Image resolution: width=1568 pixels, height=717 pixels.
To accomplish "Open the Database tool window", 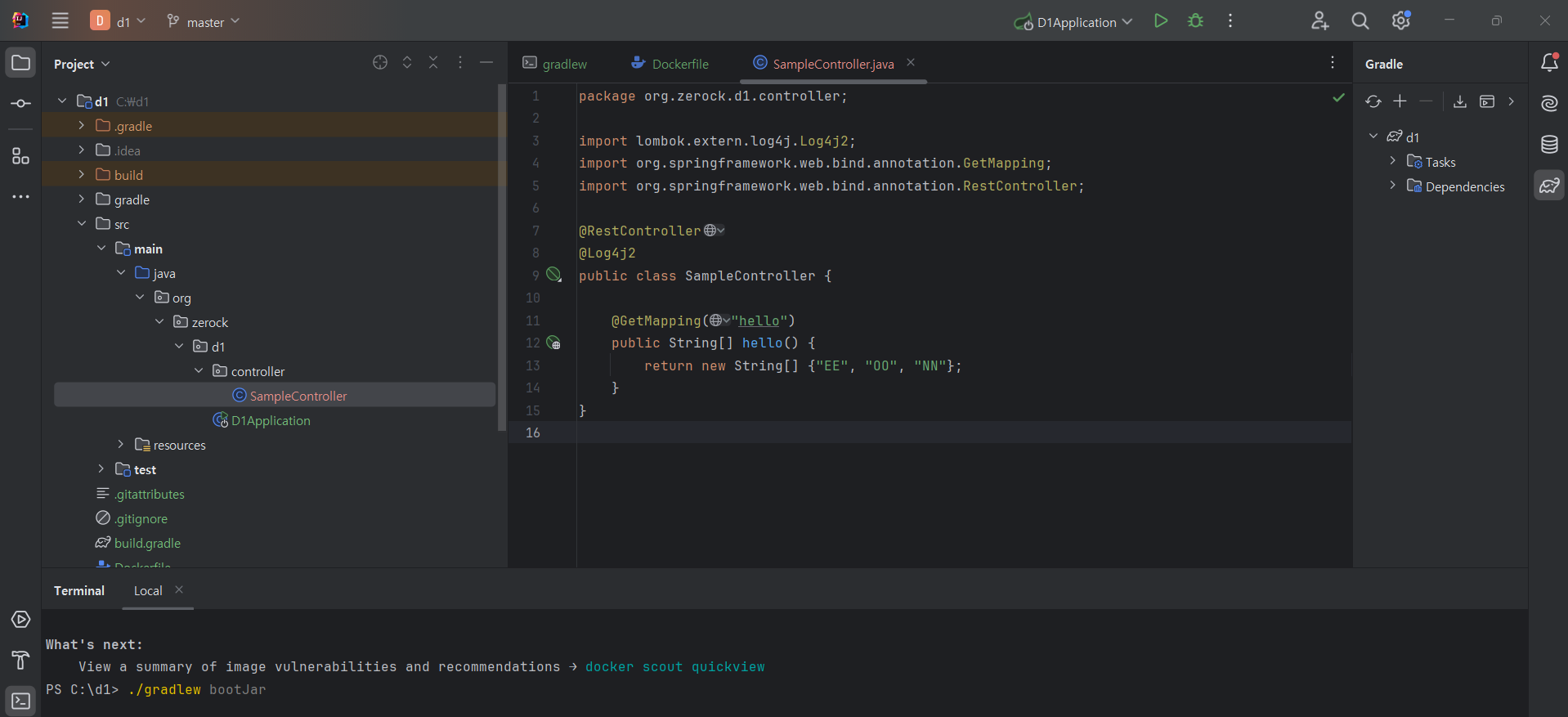I will pos(1549,145).
